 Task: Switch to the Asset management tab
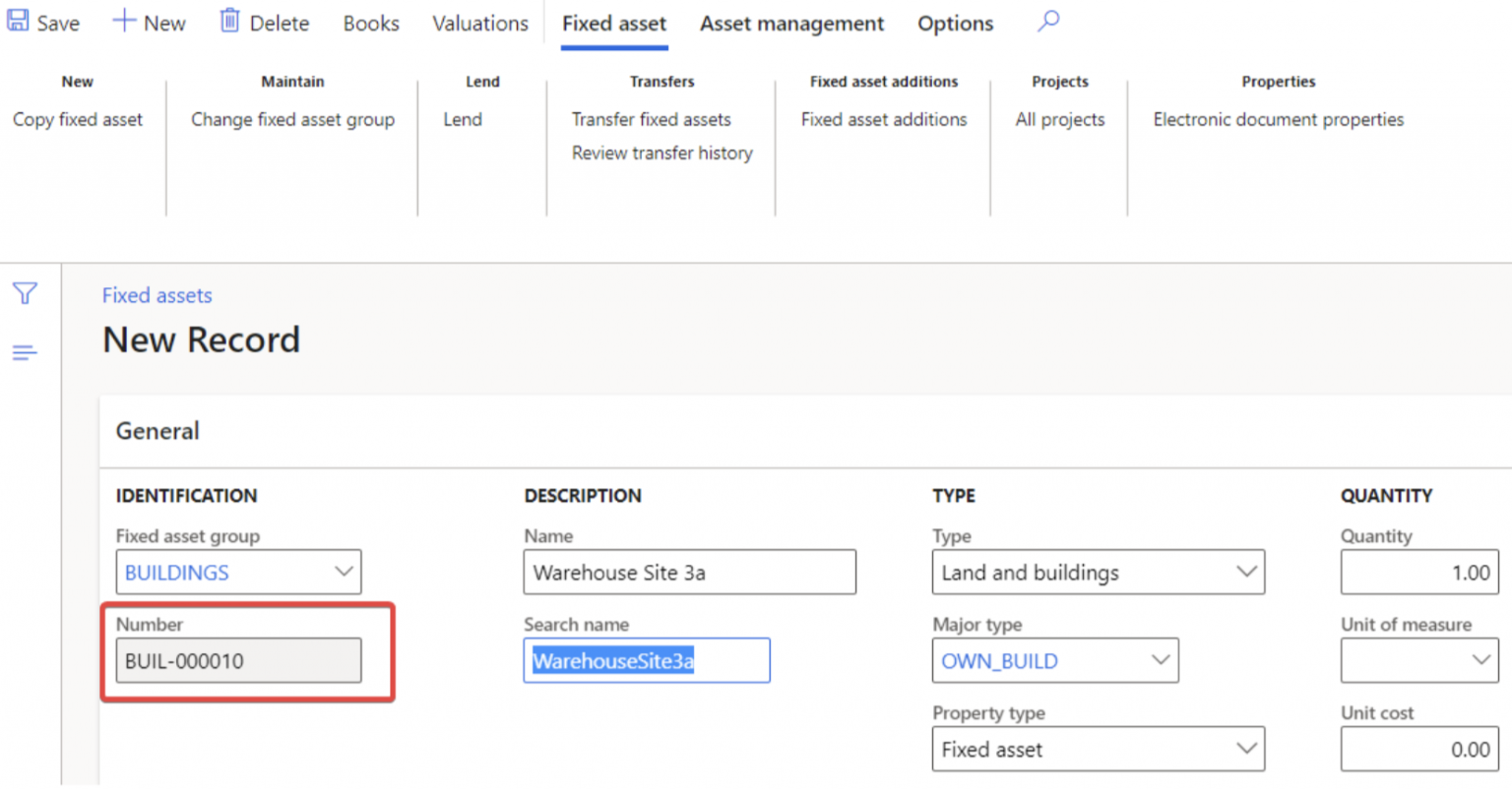791,23
